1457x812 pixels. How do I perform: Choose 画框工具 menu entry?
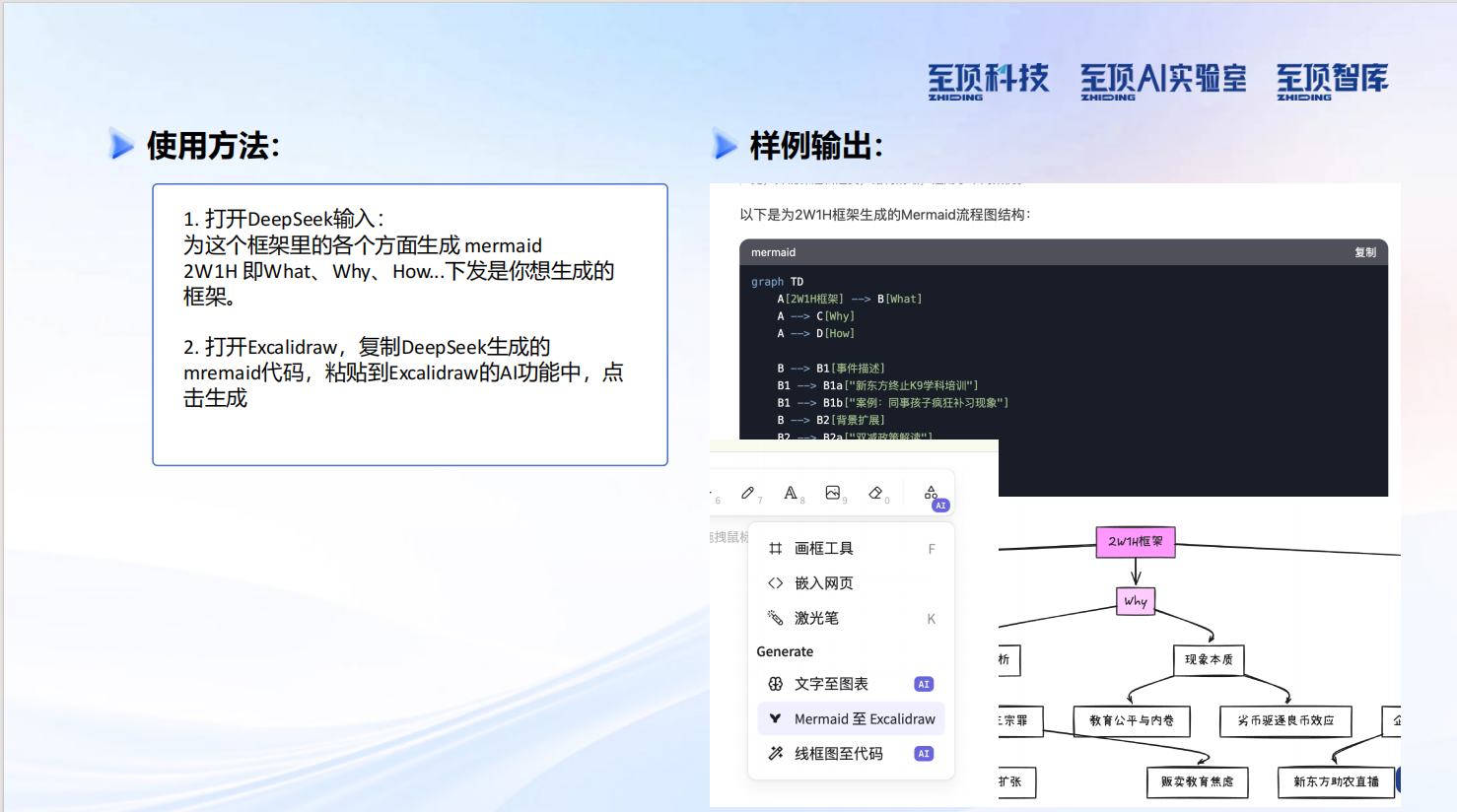pyautogui.click(x=851, y=548)
